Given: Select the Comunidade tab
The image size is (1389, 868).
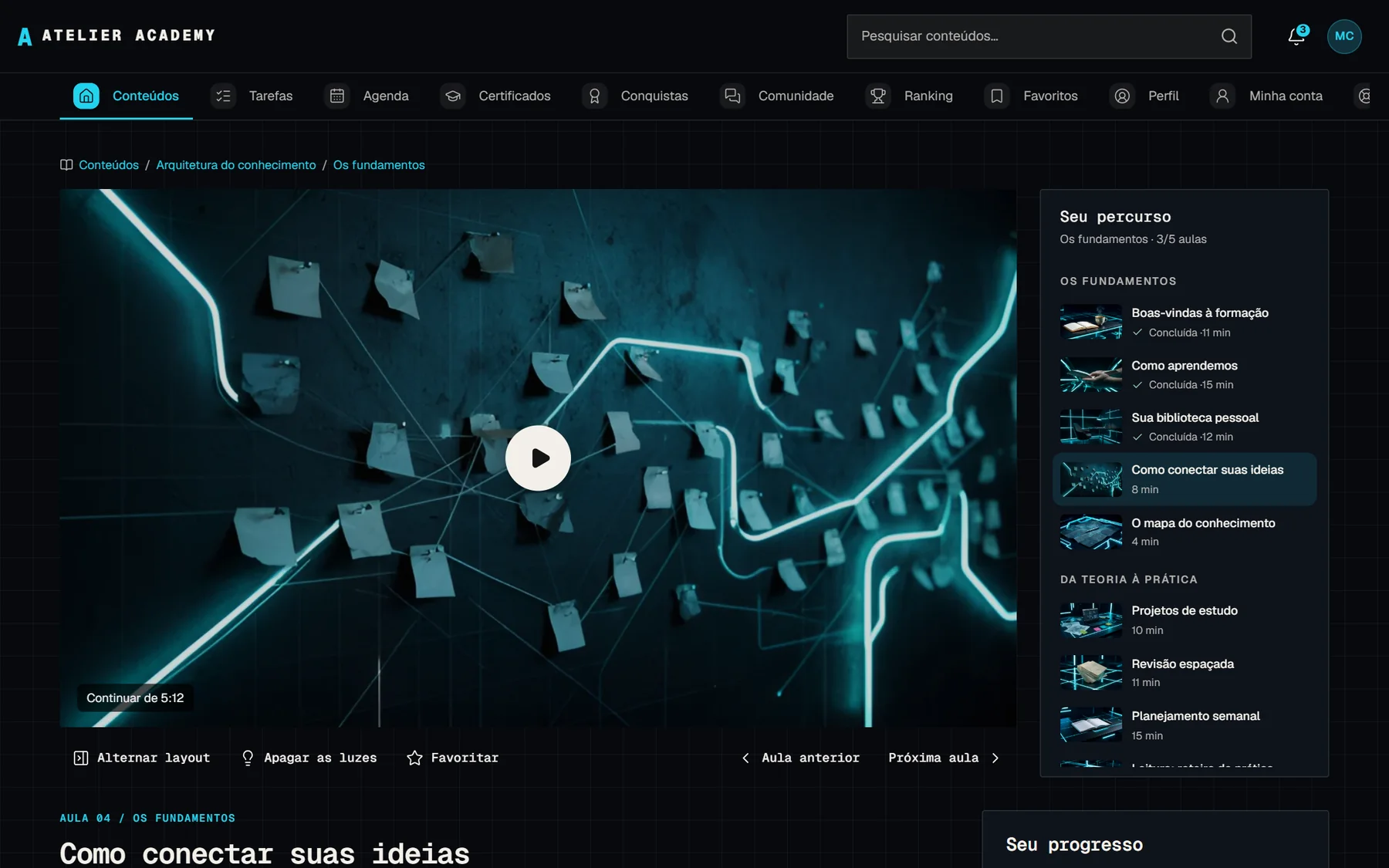Looking at the screenshot, I should coord(777,96).
